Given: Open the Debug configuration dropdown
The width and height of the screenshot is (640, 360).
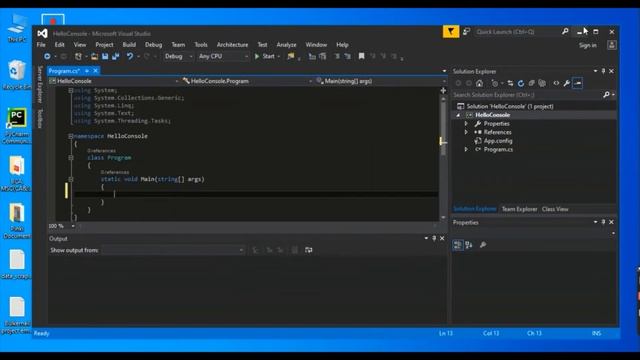Looking at the screenshot, I should pyautogui.click(x=178, y=56).
